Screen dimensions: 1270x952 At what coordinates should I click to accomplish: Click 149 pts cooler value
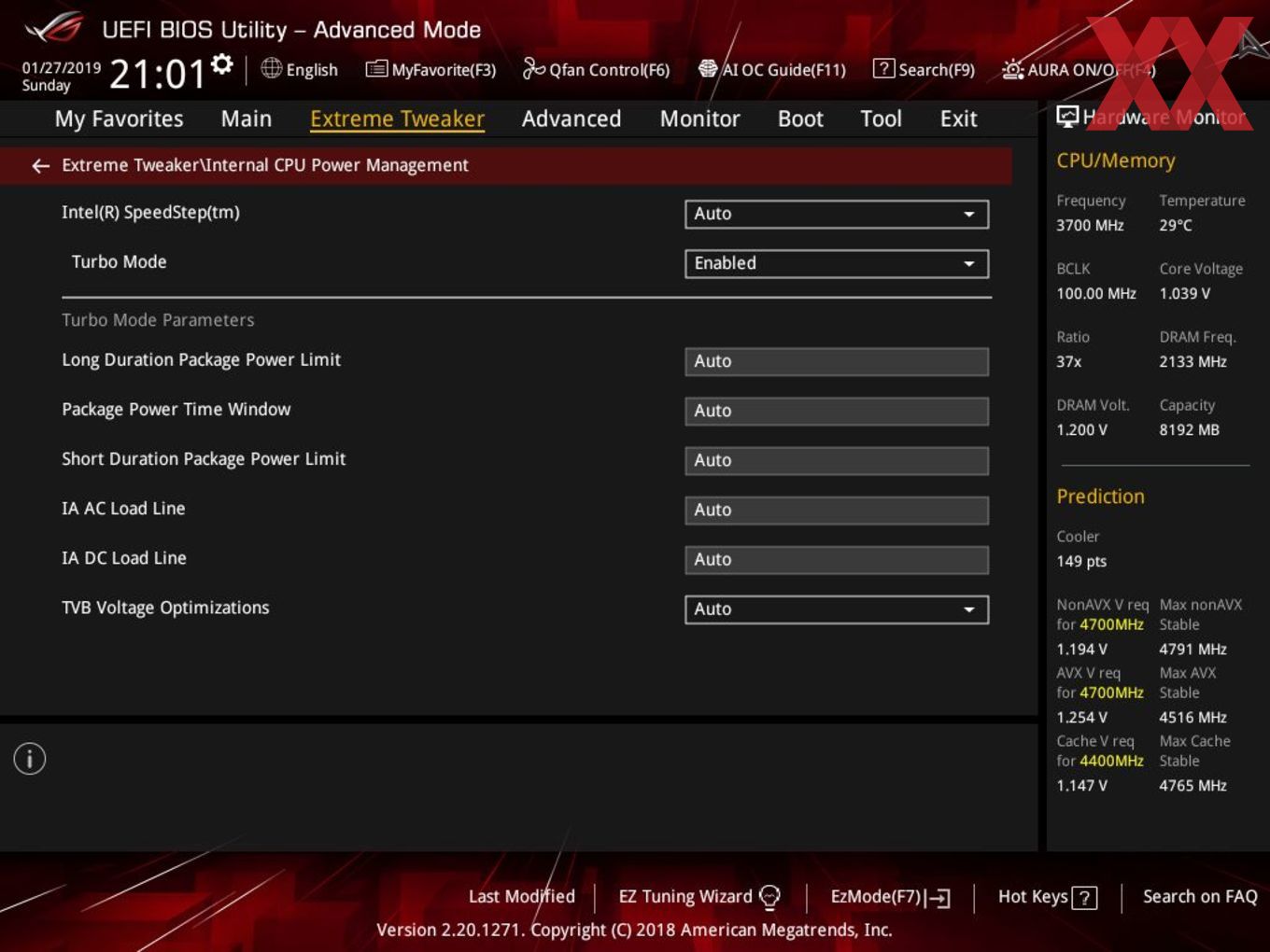[x=1081, y=561]
